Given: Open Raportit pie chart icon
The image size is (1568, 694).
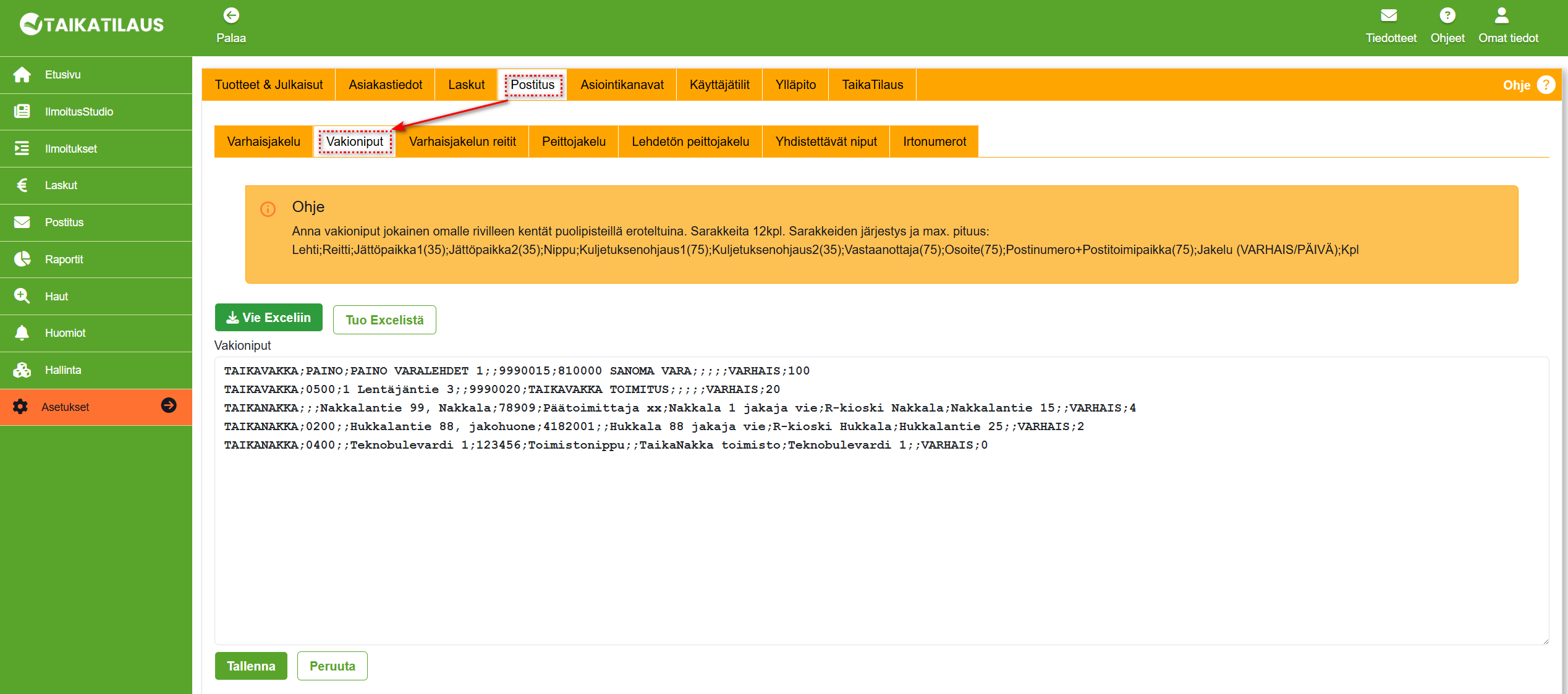Looking at the screenshot, I should [22, 260].
